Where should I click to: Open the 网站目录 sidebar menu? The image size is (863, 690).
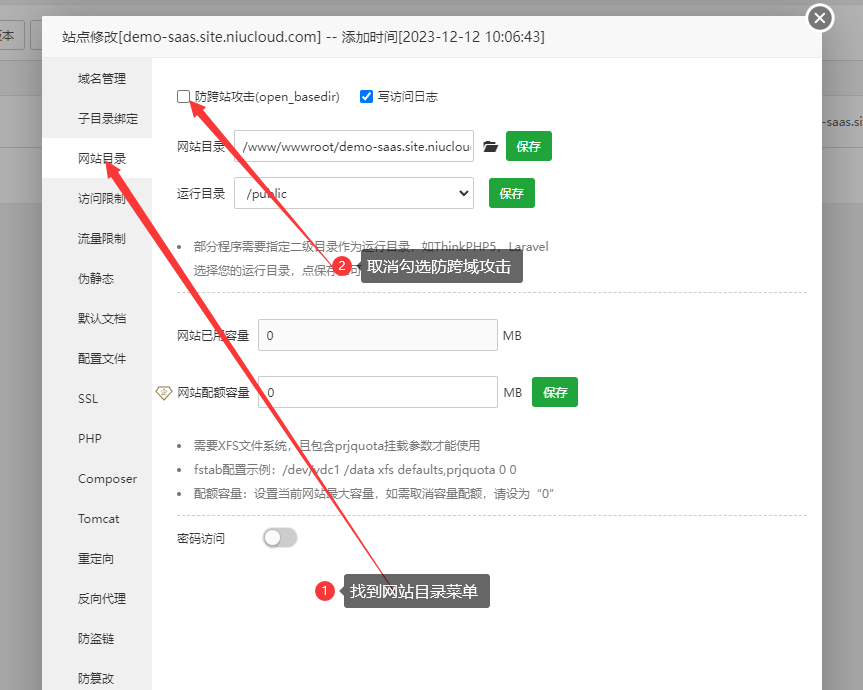click(102, 158)
